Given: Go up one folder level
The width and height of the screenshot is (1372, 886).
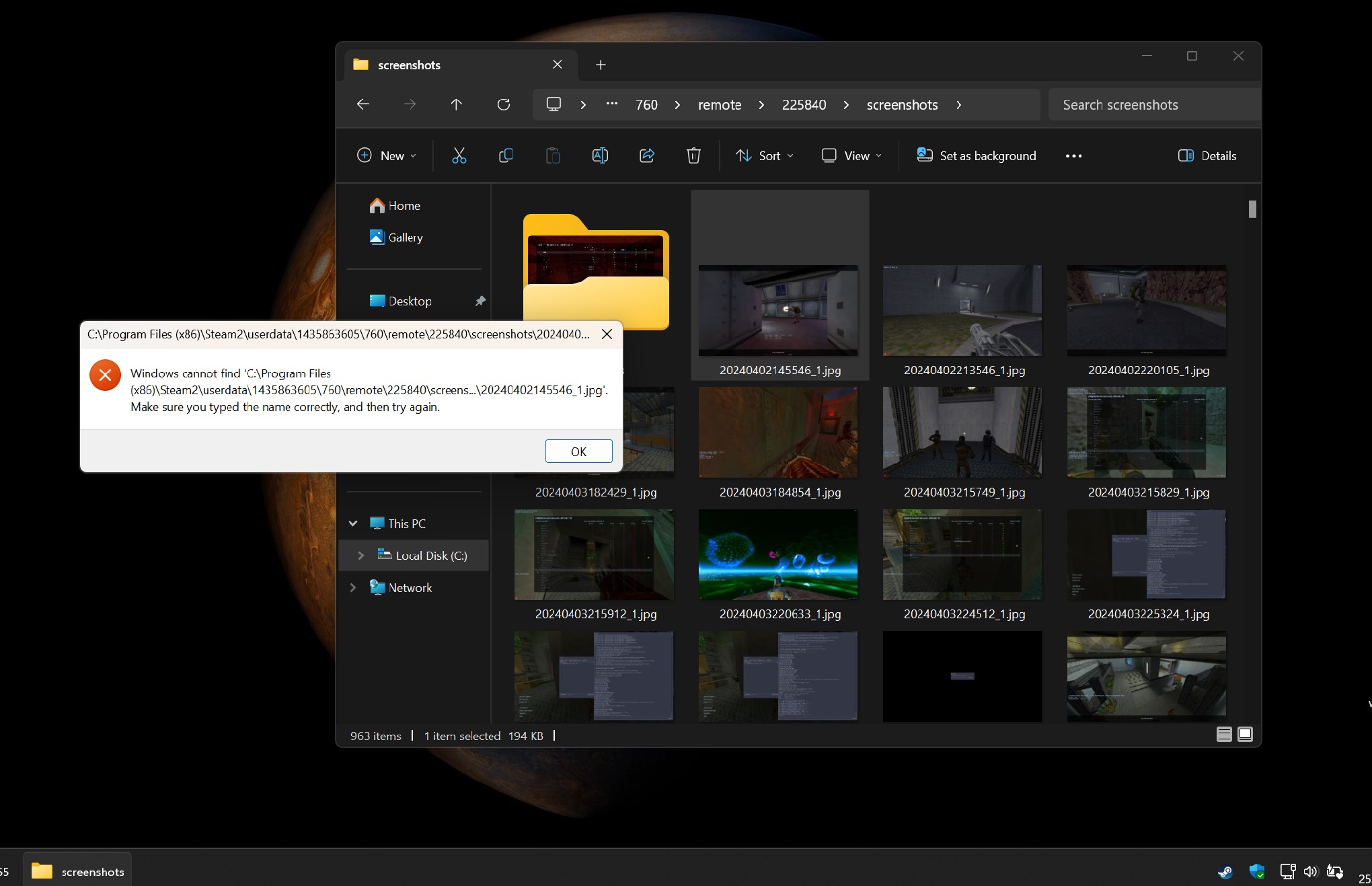Looking at the screenshot, I should pyautogui.click(x=456, y=104).
